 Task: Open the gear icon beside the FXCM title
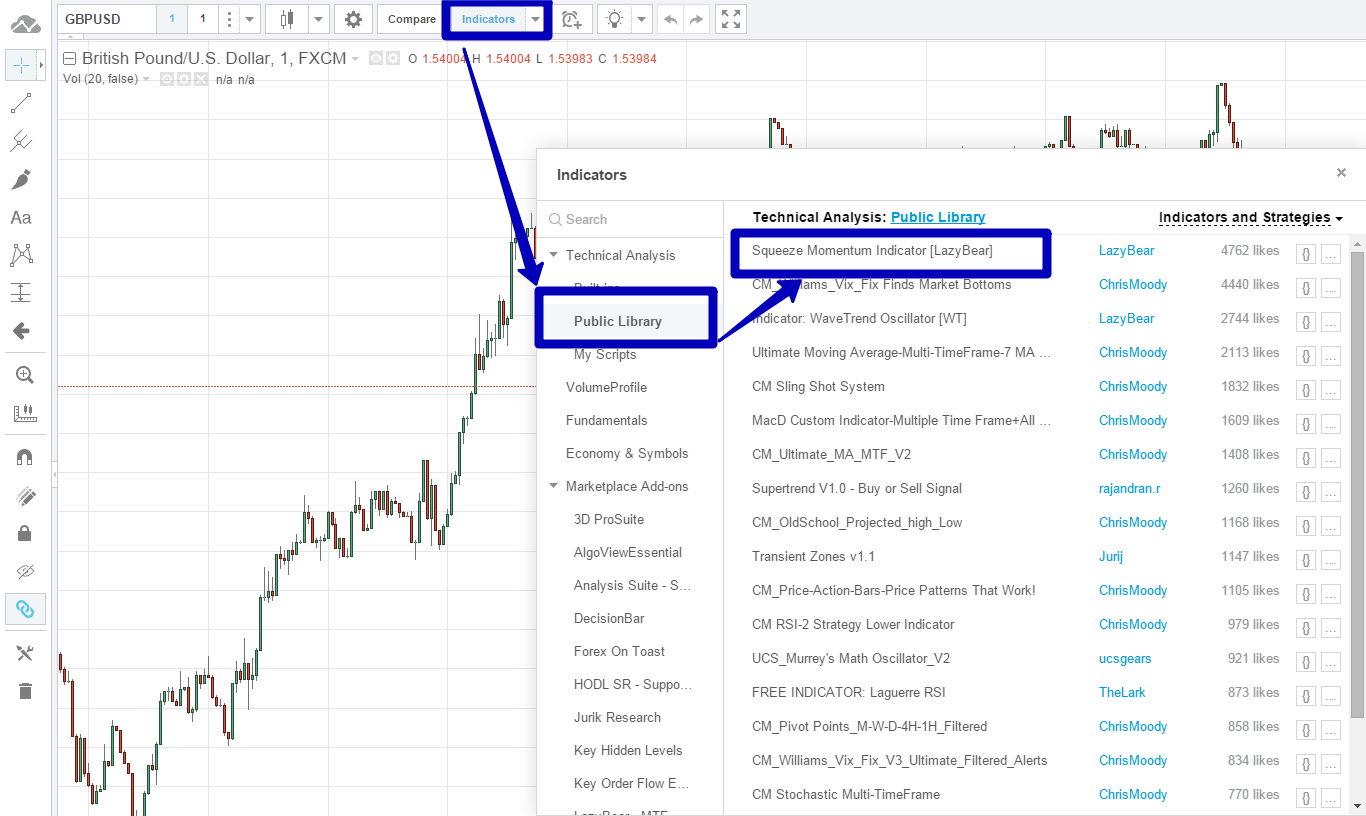[393, 59]
